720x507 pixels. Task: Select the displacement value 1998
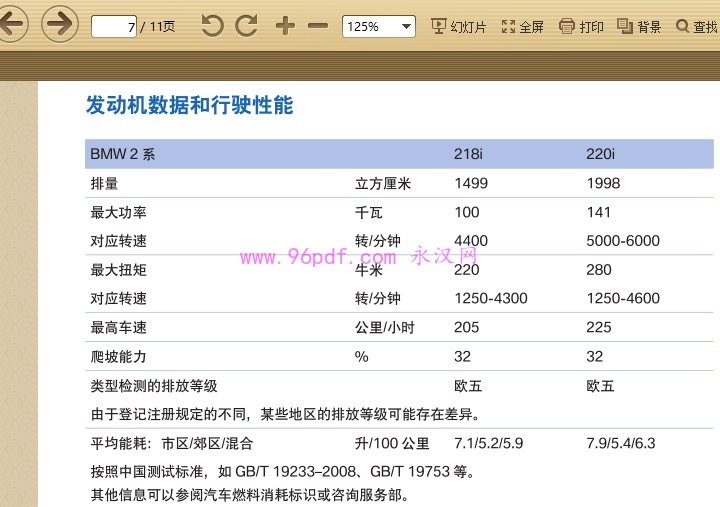pyautogui.click(x=603, y=183)
